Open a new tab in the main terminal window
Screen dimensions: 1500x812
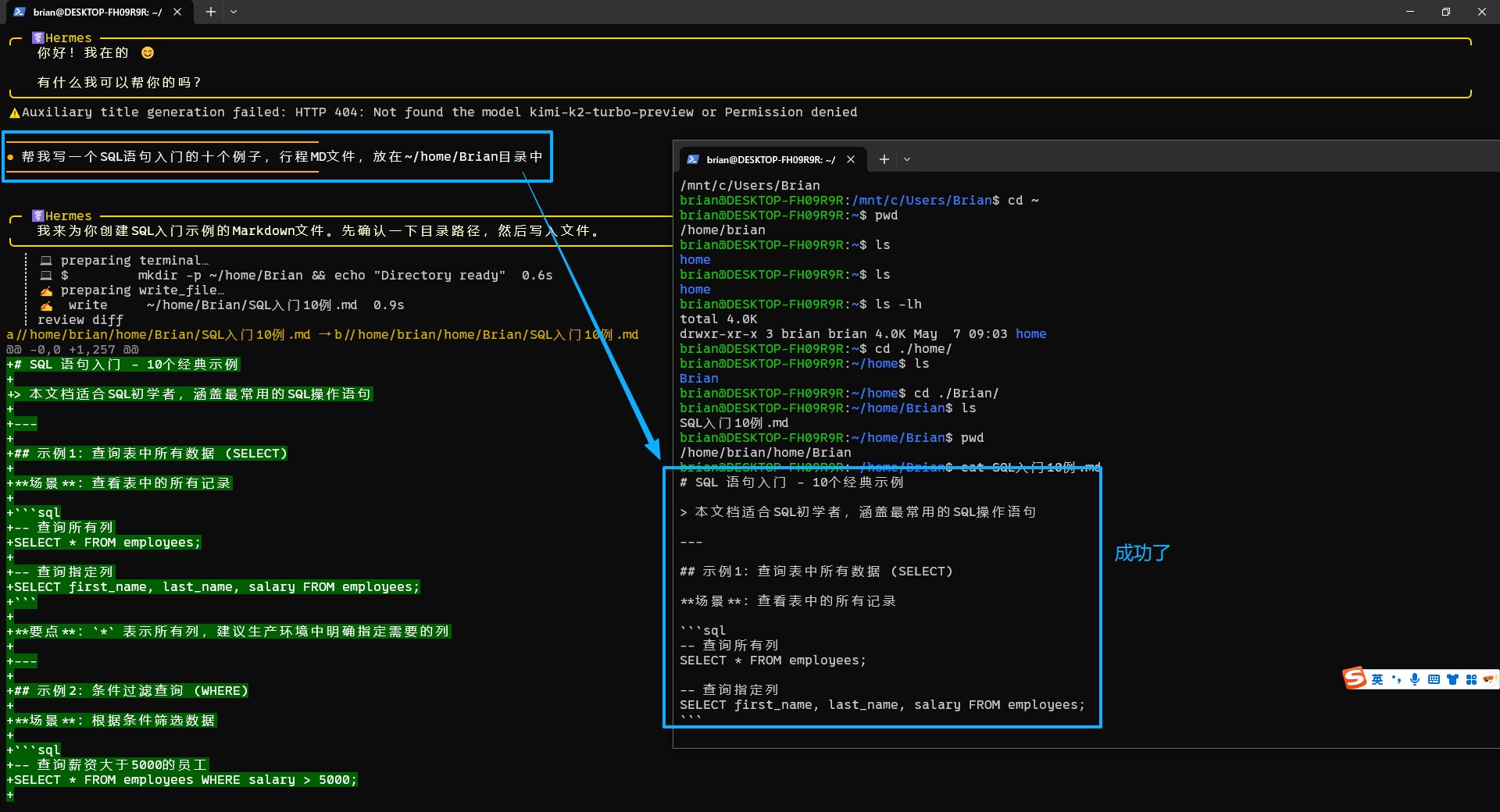coord(210,12)
